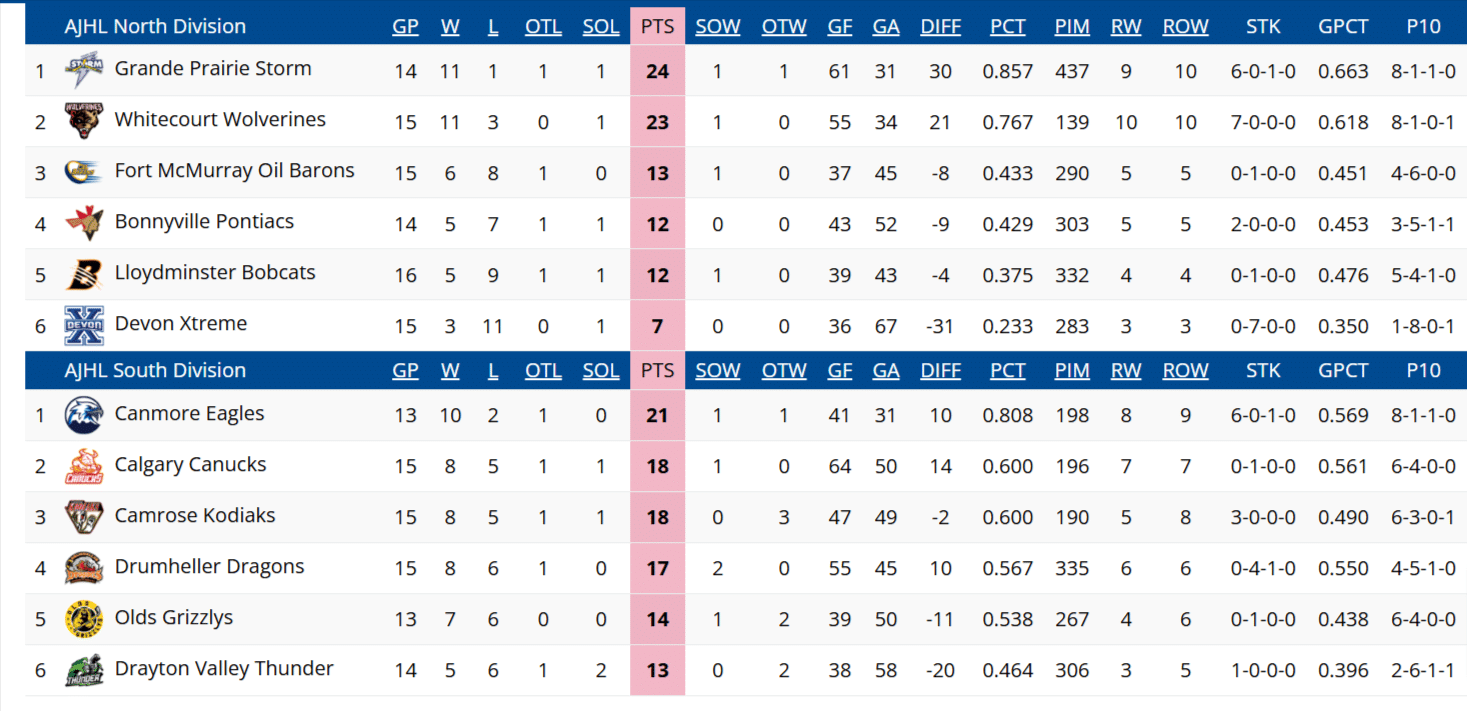Sort South Division by GF column
Viewport: 1467px width, 711px height.
pos(839,371)
